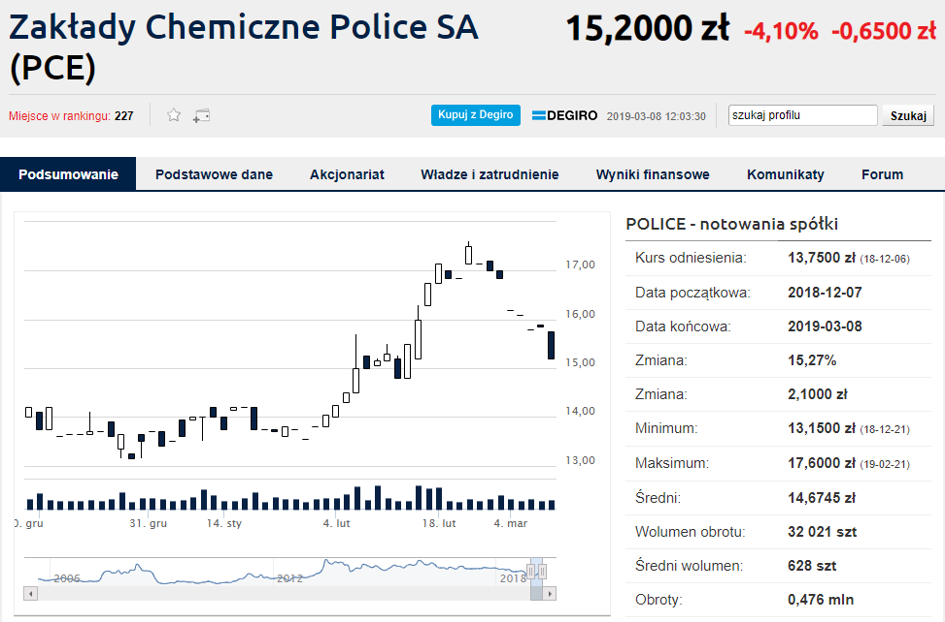Click the last candlestick on the price chart

click(551, 345)
